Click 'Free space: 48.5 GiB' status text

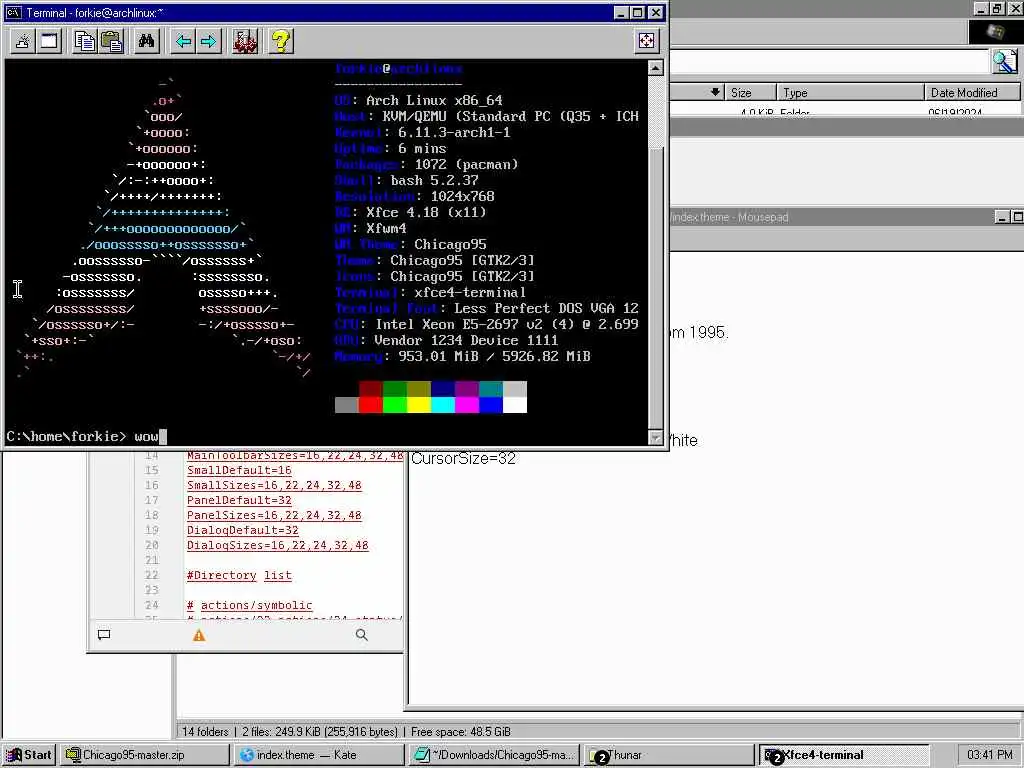(461, 731)
